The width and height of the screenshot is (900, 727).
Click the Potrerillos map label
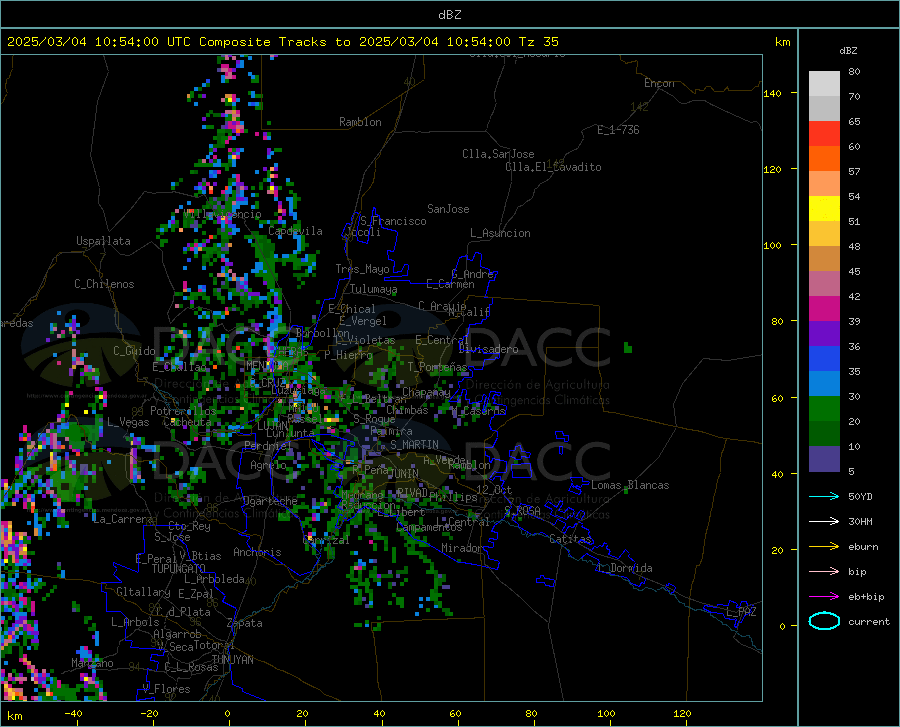[x=183, y=411]
